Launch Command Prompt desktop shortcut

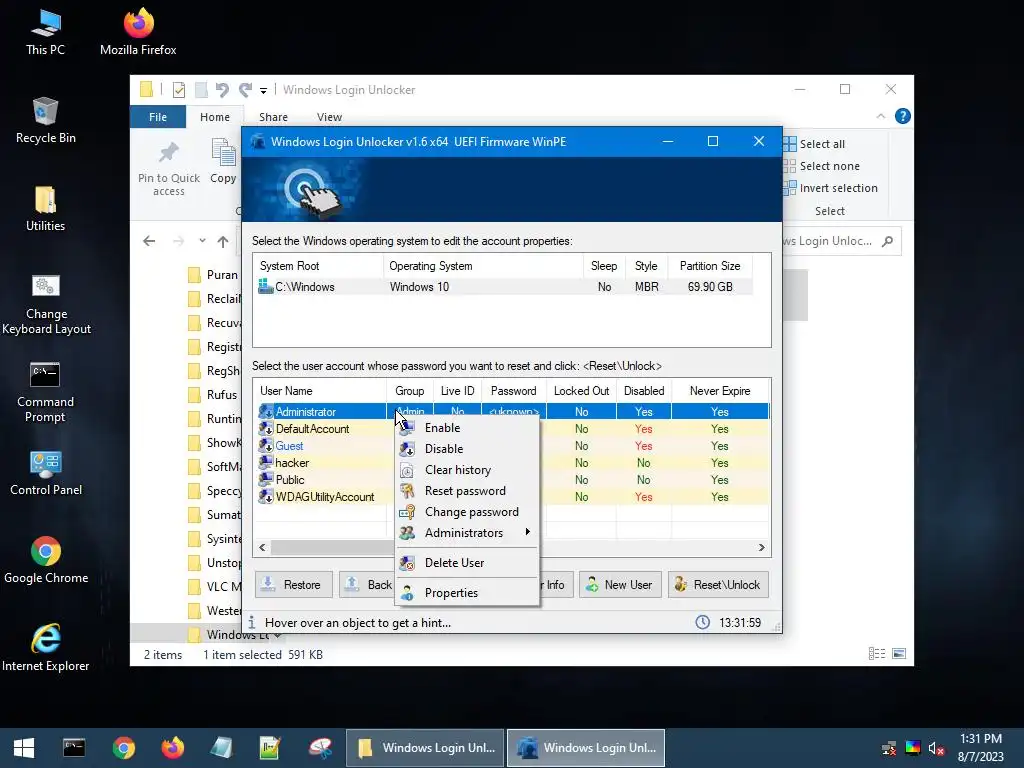tap(45, 393)
